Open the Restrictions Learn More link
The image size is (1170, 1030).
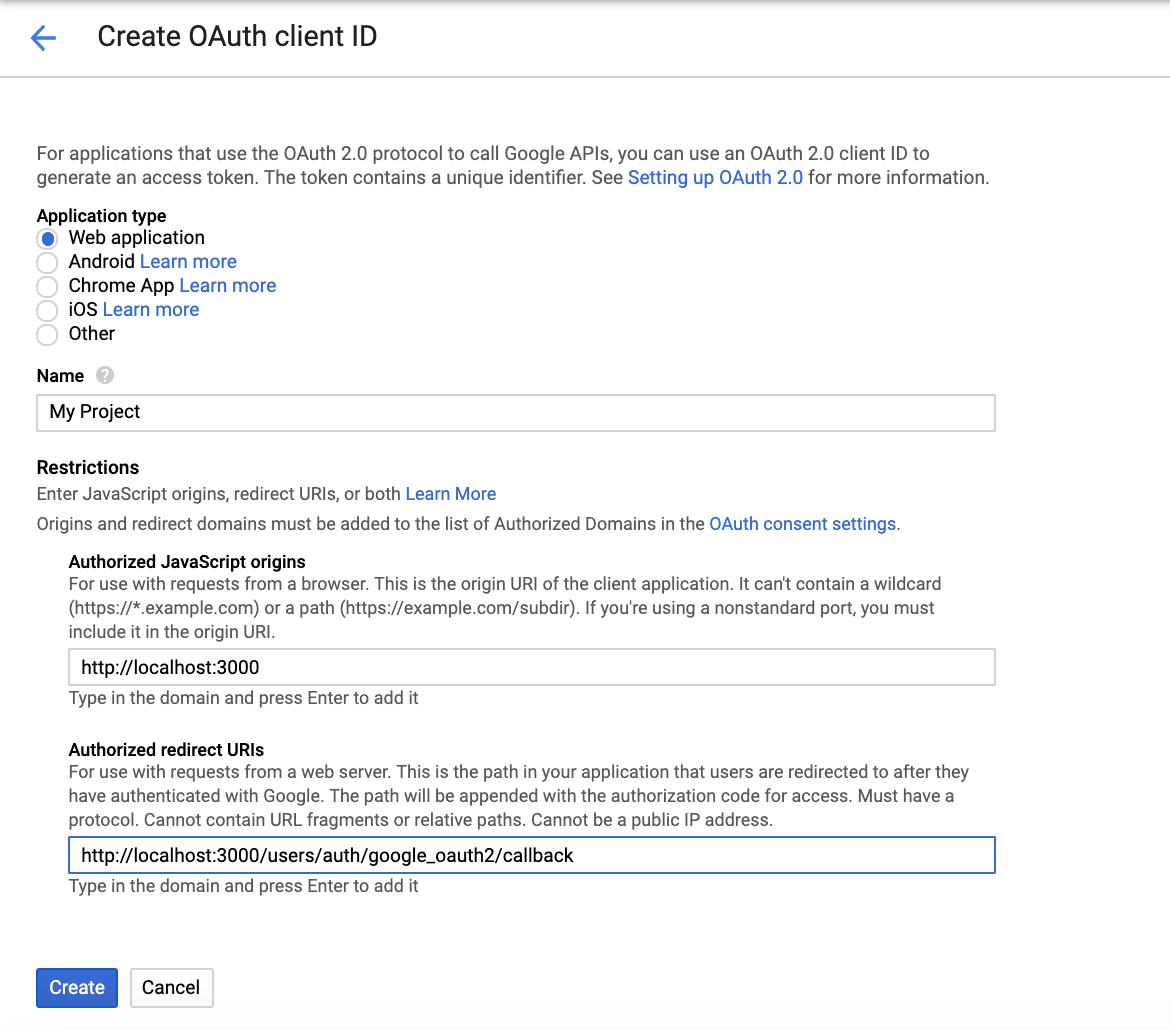(450, 494)
